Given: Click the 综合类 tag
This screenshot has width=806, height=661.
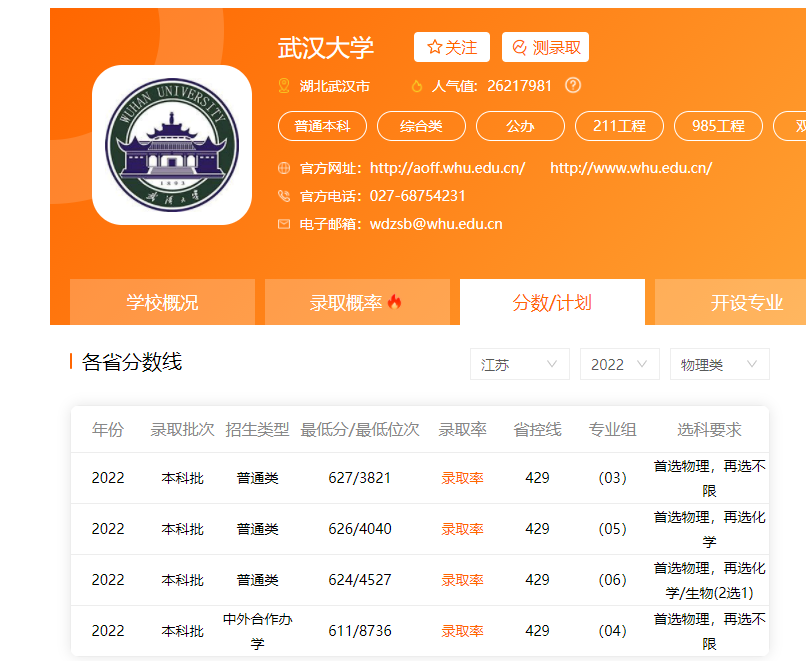Looking at the screenshot, I should pos(421,126).
